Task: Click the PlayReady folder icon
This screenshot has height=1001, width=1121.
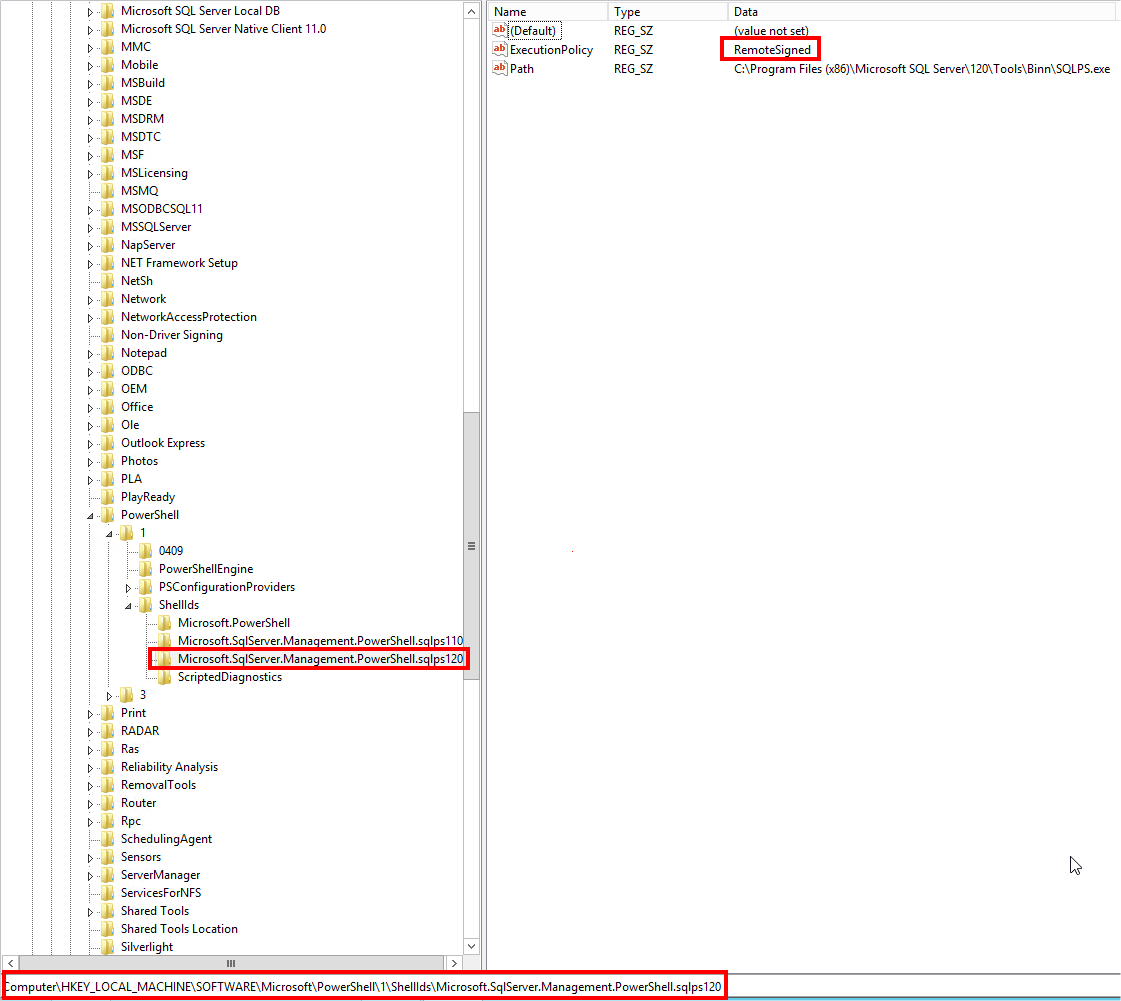Action: (108, 497)
